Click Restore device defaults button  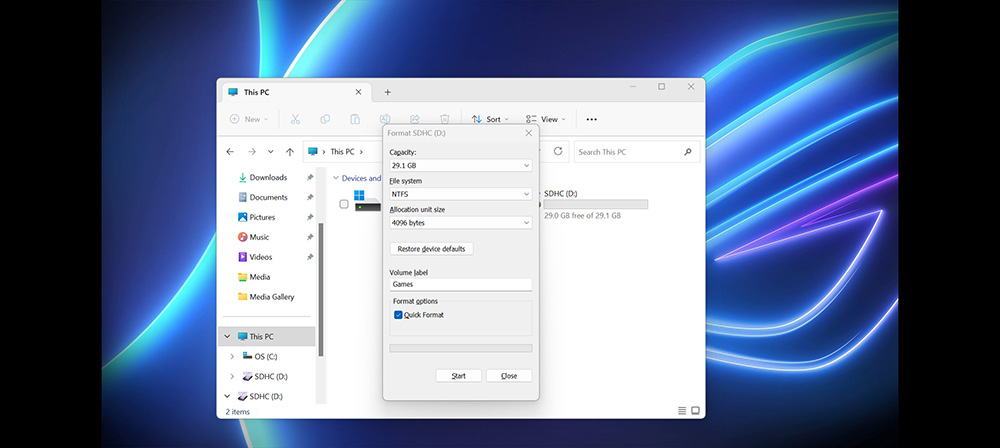coord(431,249)
